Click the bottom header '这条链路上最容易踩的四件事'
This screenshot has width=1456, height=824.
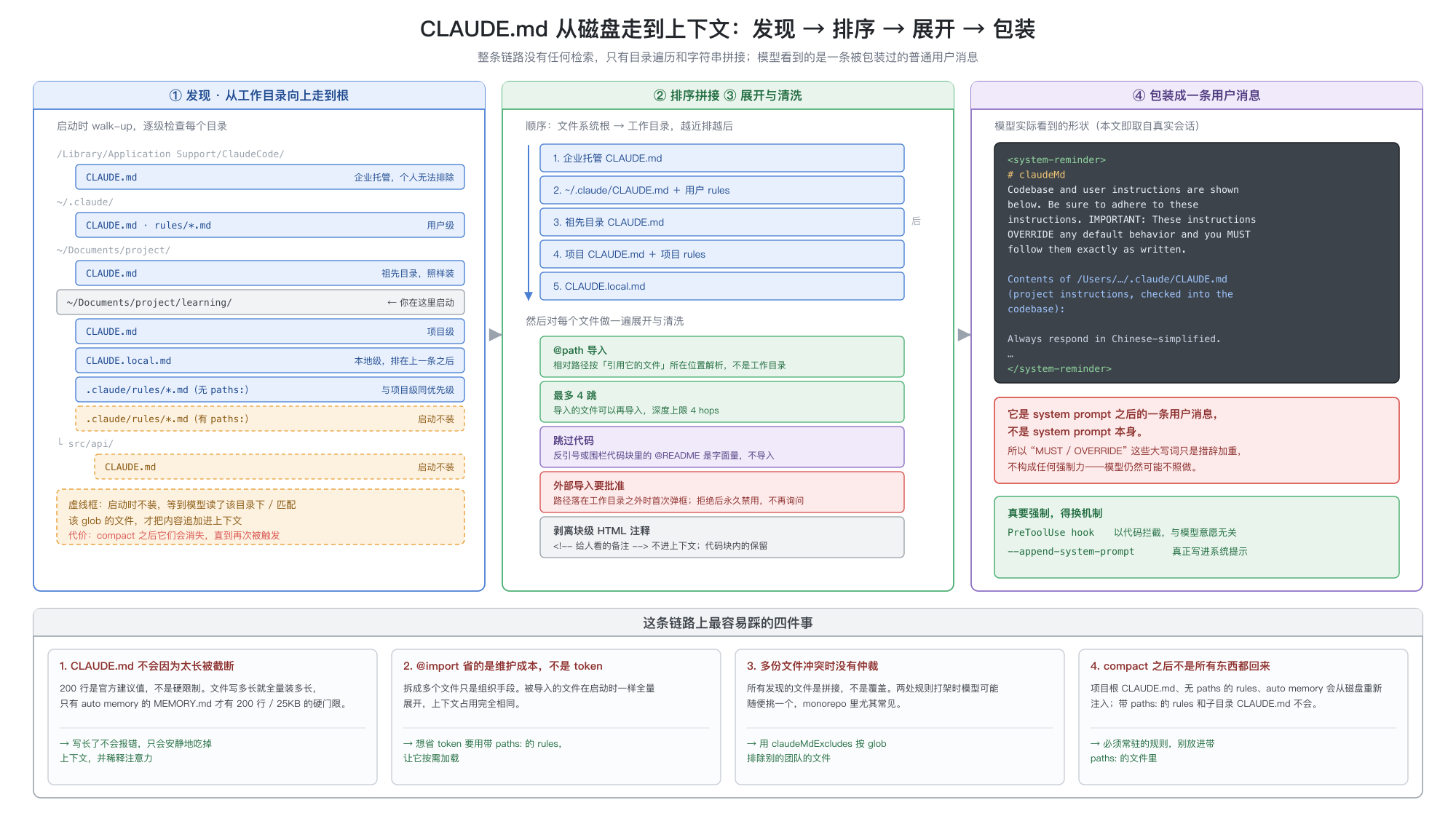tap(728, 622)
